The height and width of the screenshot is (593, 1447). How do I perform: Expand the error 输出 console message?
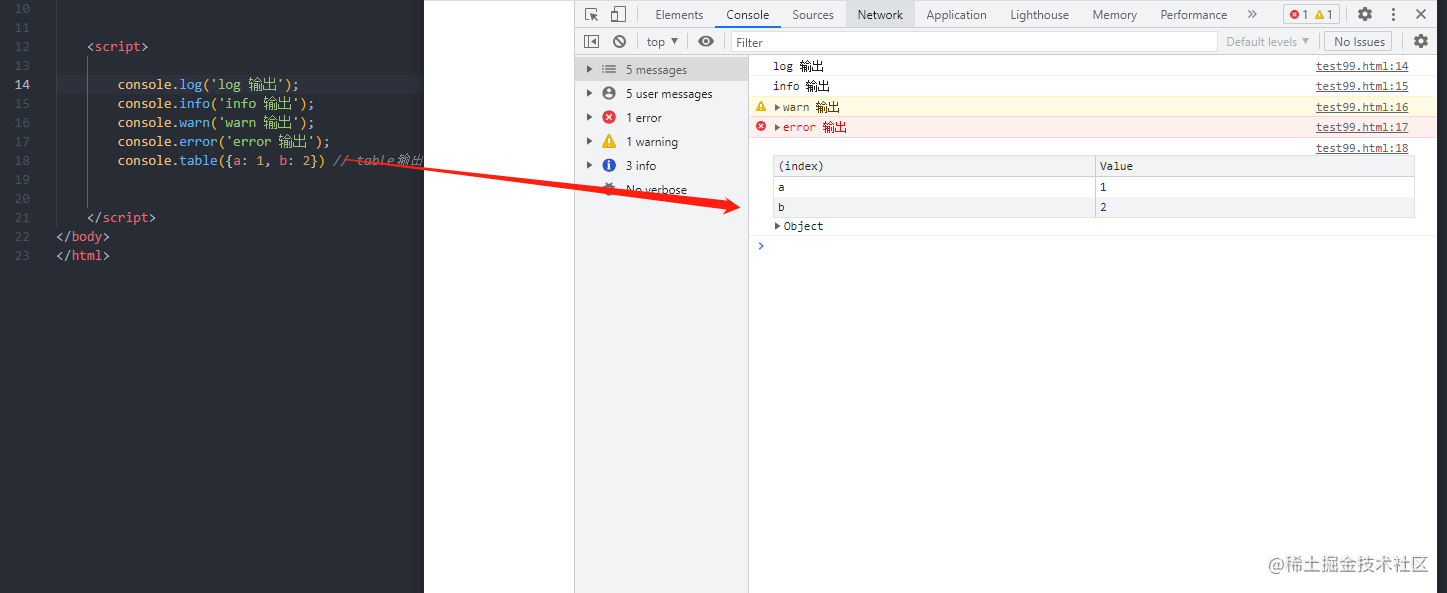(777, 127)
